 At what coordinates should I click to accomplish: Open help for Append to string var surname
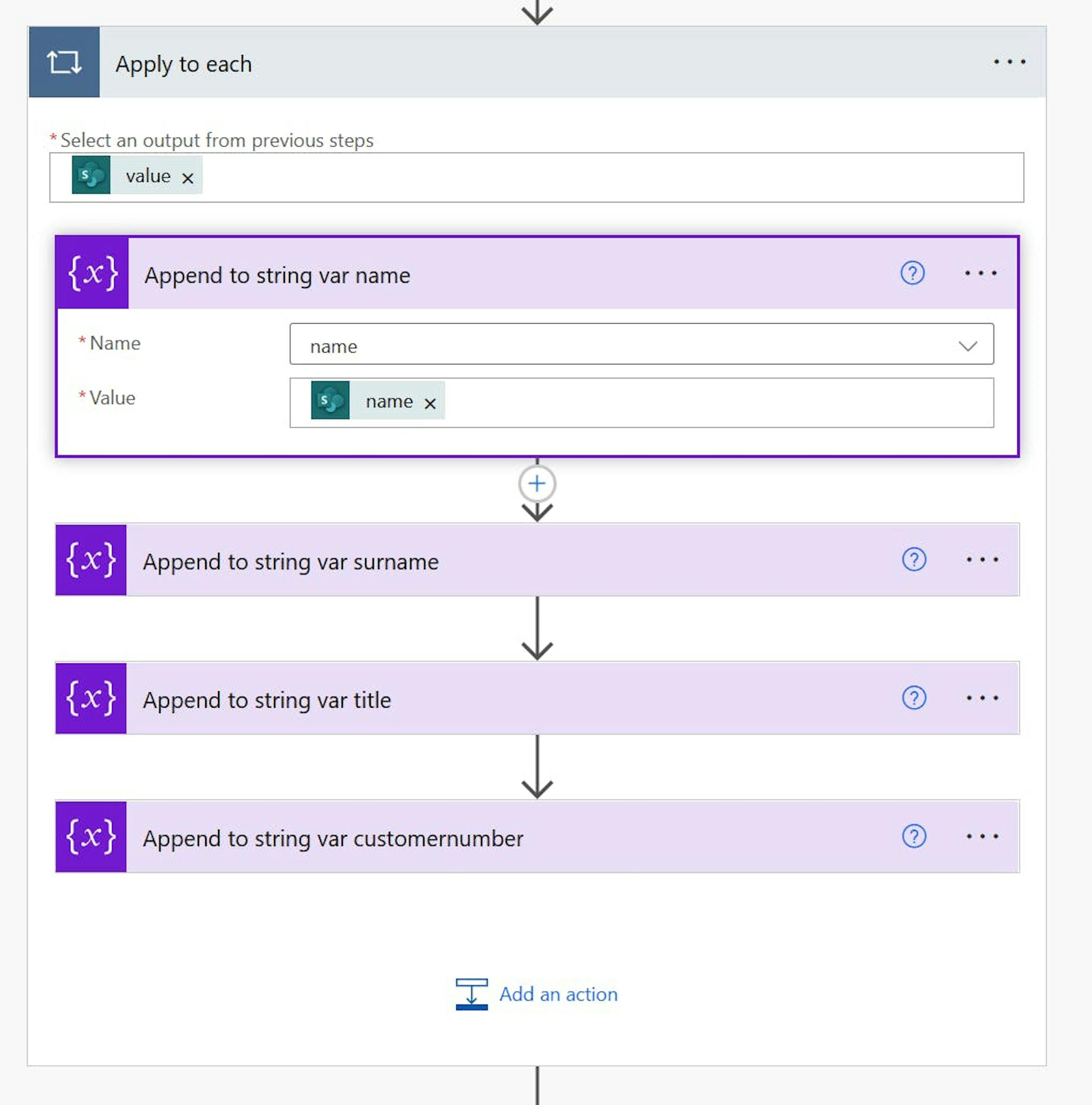tap(914, 559)
